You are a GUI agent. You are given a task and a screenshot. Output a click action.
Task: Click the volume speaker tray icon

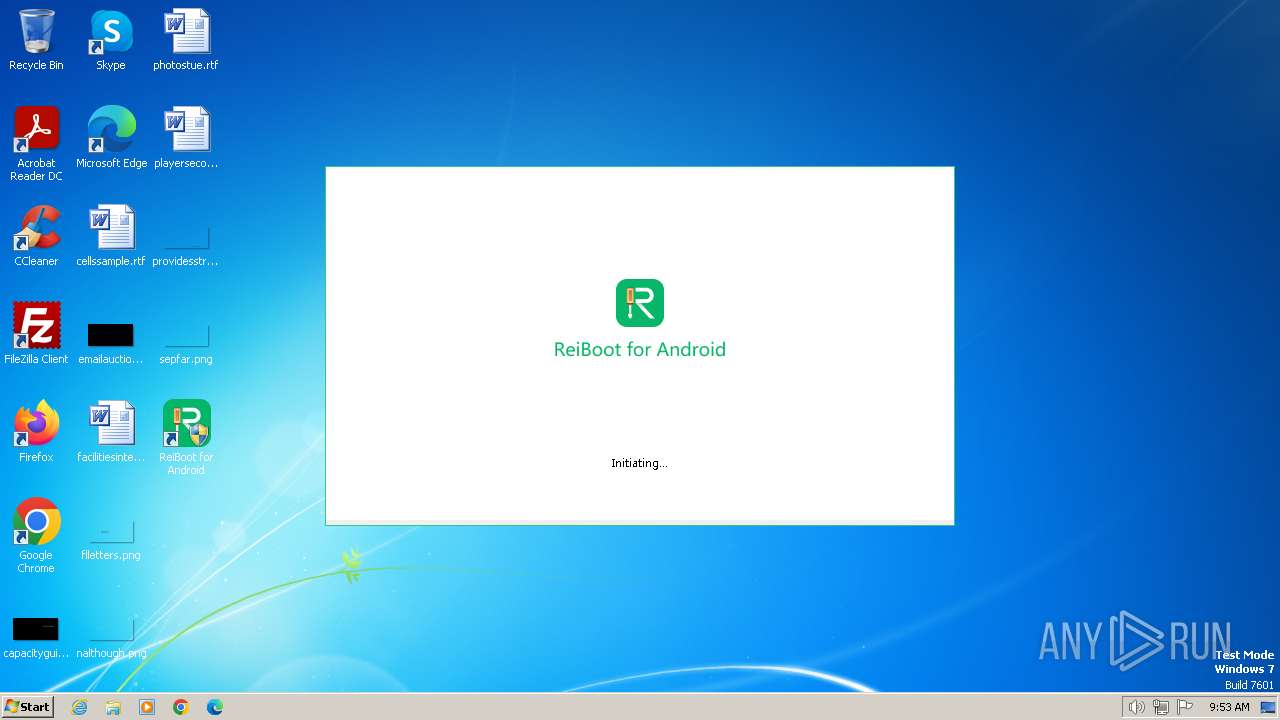tap(1136, 707)
